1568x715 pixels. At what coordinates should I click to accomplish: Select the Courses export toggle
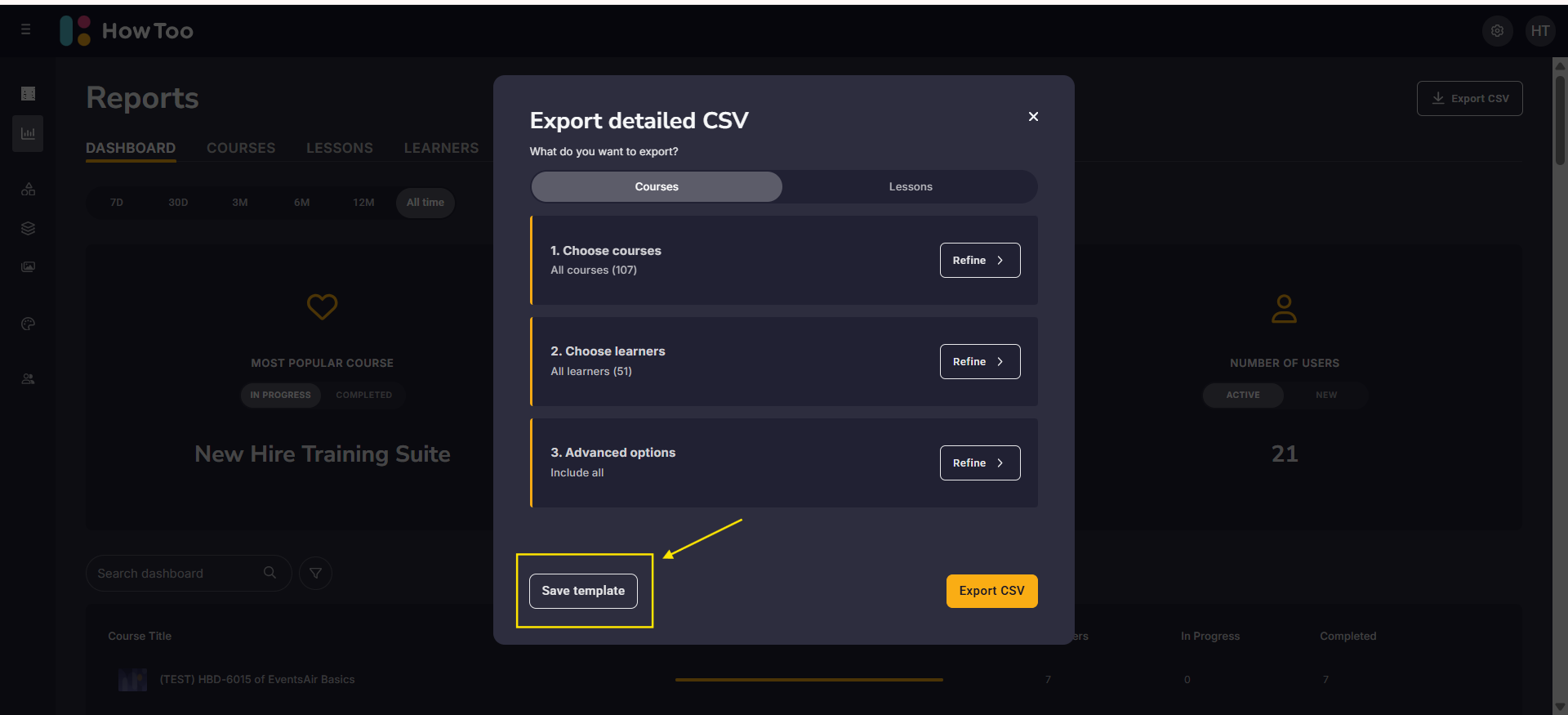click(x=657, y=187)
